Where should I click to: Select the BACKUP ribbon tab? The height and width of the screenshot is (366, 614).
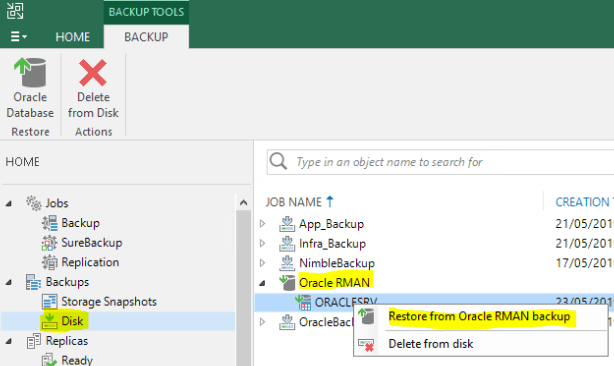[x=146, y=37]
